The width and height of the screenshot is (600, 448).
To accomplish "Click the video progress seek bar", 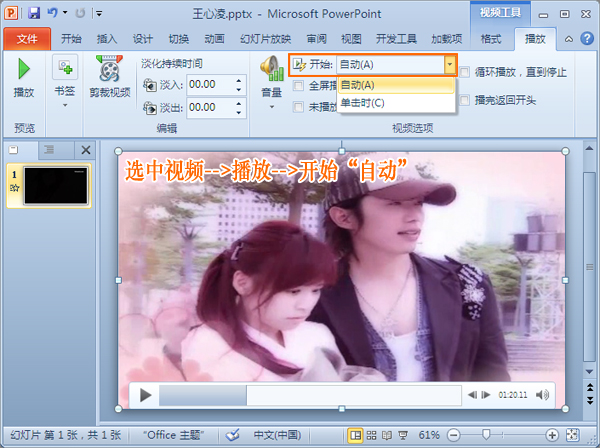I will click(310, 395).
